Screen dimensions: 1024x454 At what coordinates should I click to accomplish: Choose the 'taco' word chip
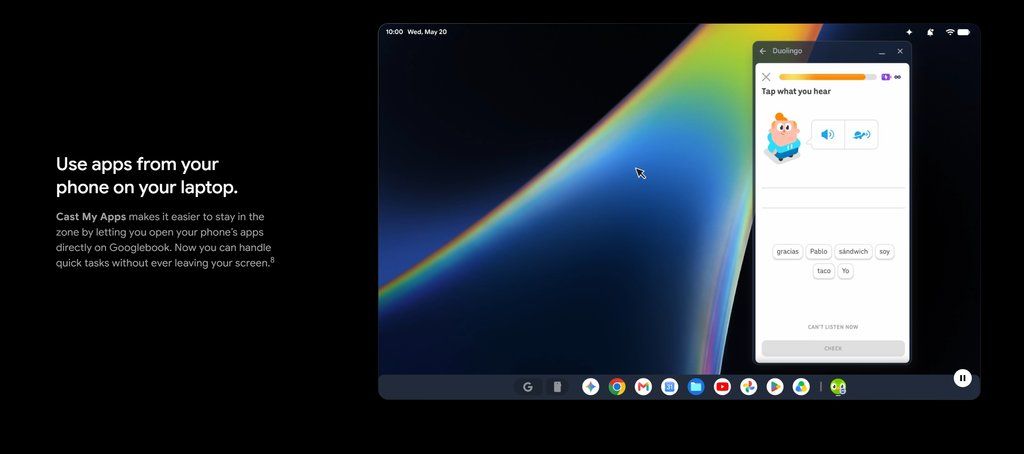click(x=824, y=271)
